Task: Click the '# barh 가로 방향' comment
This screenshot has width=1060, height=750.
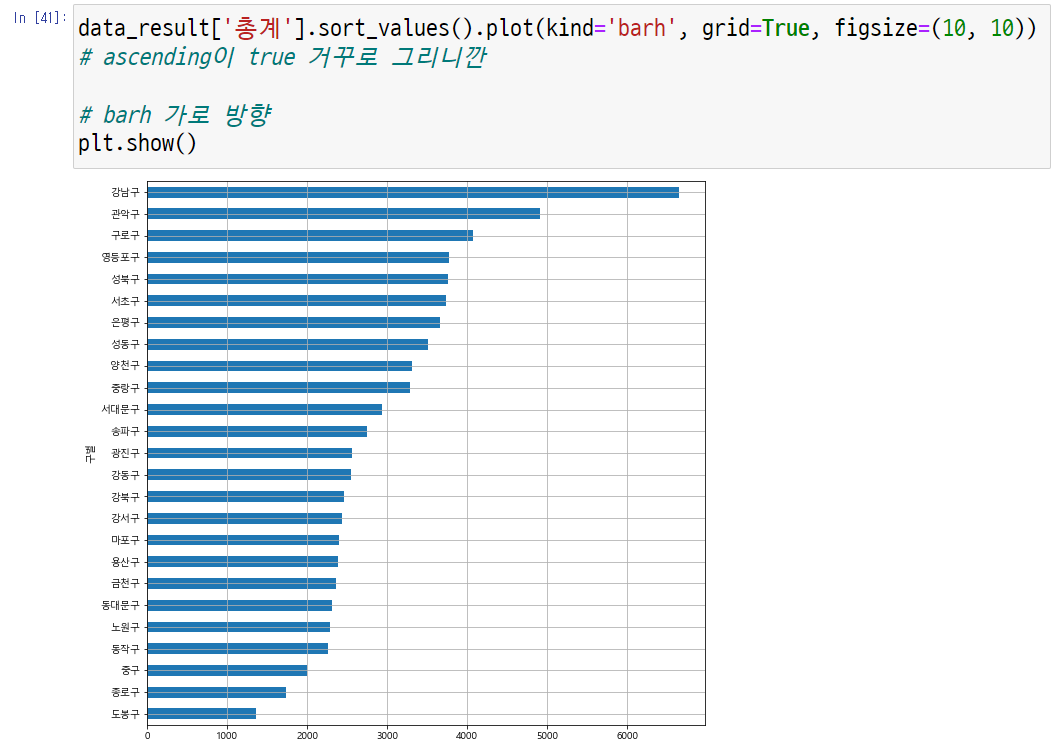Action: tap(175, 115)
